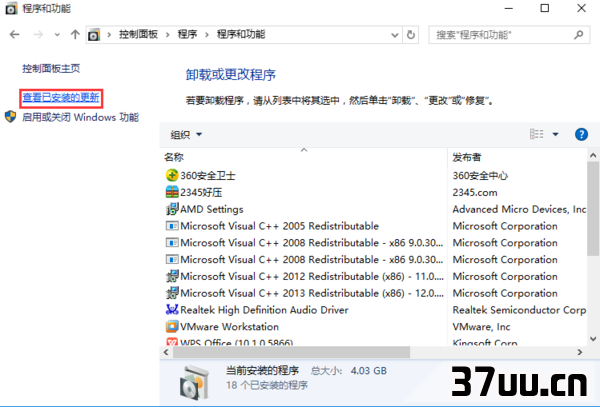The width and height of the screenshot is (600, 407).
Task: Select Realtek High Definition Audio Driver text
Action: (x=264, y=310)
